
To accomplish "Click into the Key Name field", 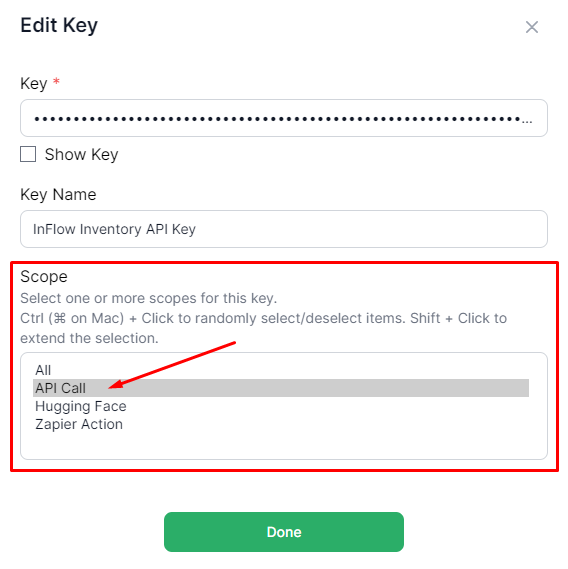I will point(284,229).
